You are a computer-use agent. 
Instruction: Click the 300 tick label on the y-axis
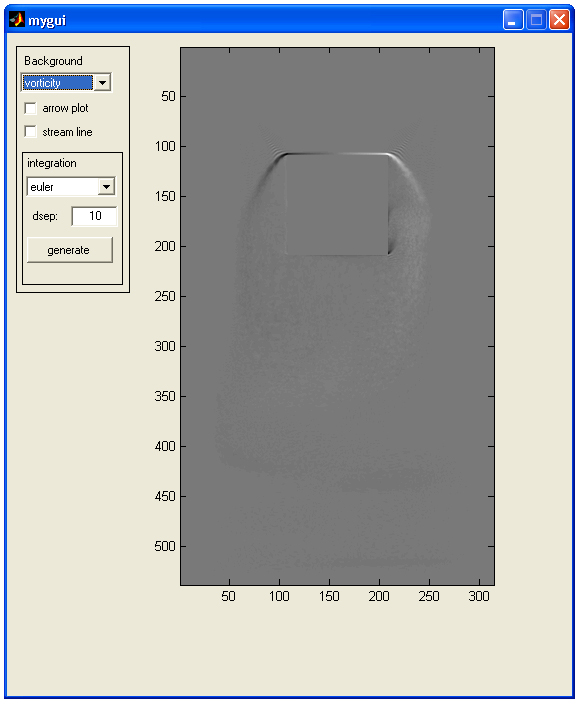[165, 346]
